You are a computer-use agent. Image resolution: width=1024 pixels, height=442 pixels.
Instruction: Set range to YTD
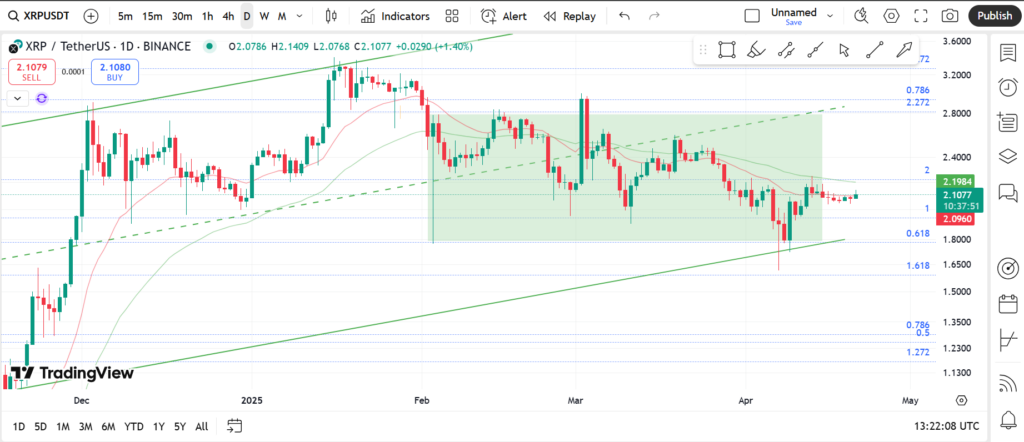[x=134, y=426]
